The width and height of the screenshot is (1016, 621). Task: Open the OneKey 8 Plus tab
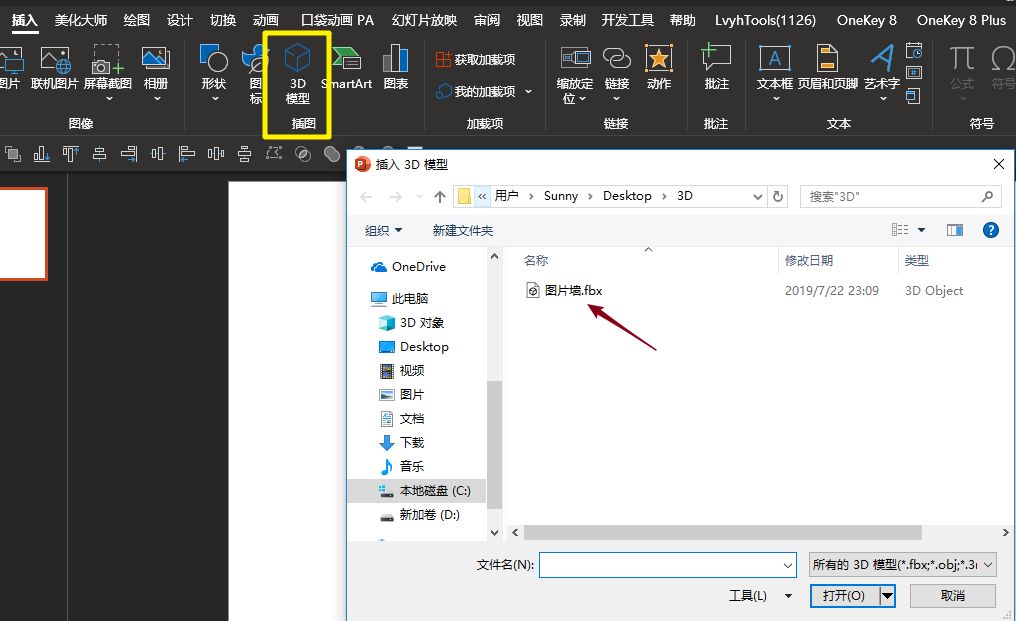(961, 21)
